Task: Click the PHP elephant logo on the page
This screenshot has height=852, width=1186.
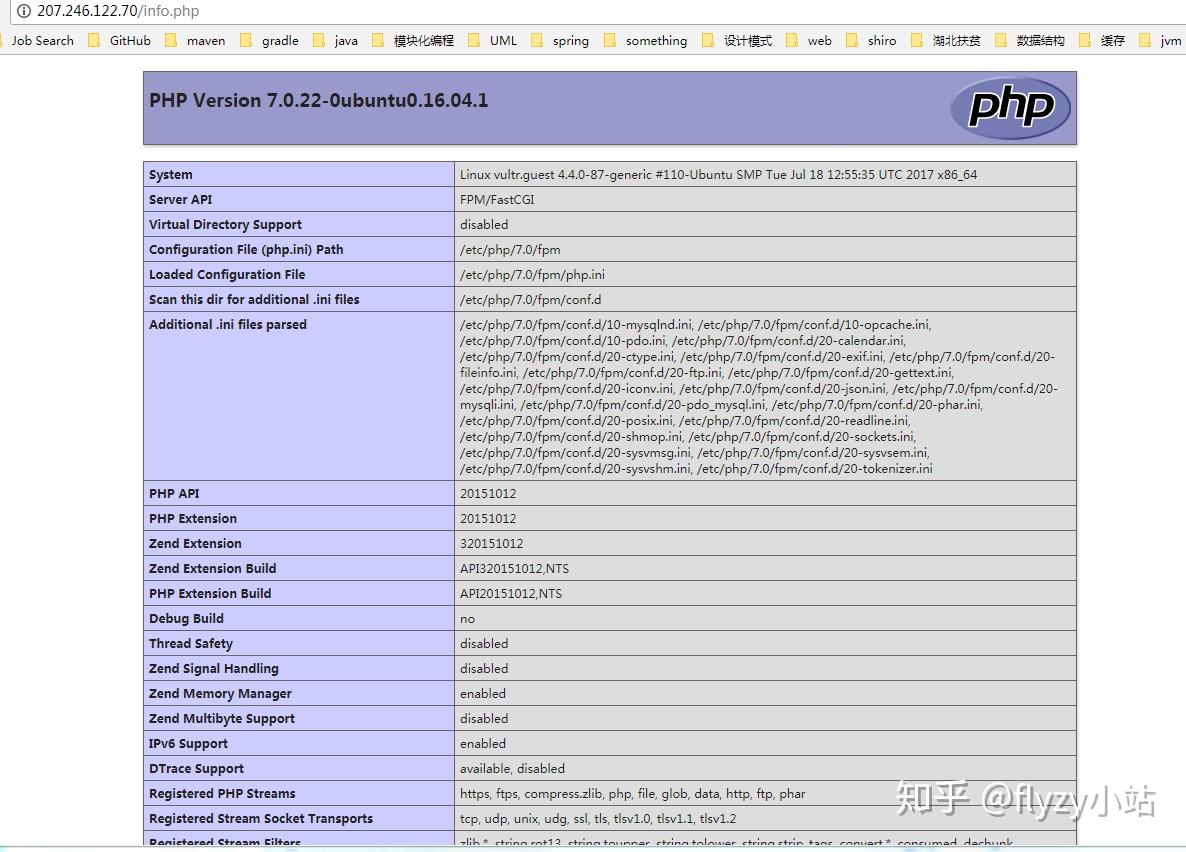Action: (1010, 107)
